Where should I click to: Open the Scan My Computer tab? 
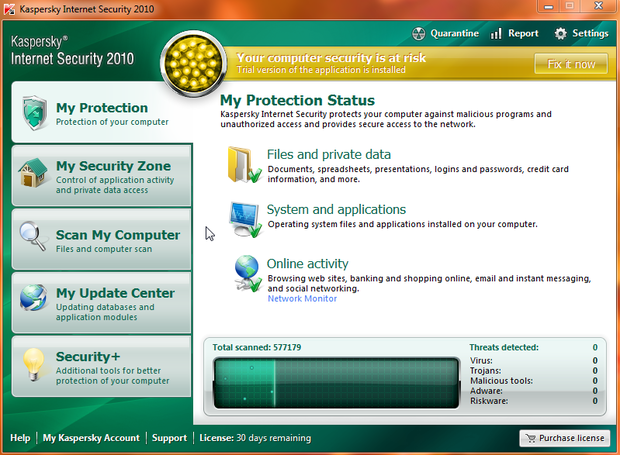pos(102,240)
